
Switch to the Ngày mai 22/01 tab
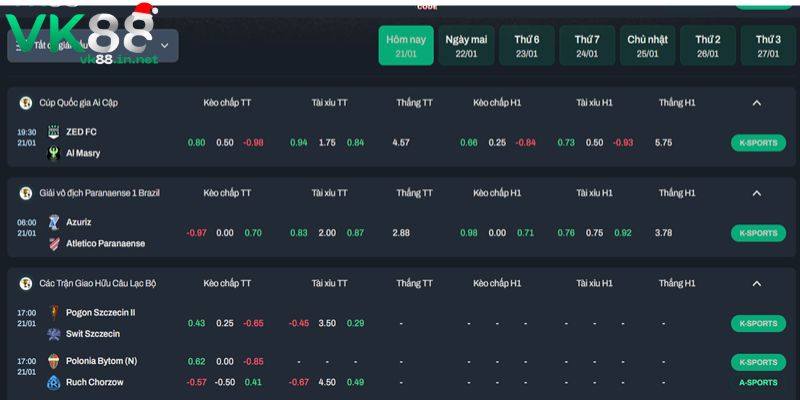465,46
